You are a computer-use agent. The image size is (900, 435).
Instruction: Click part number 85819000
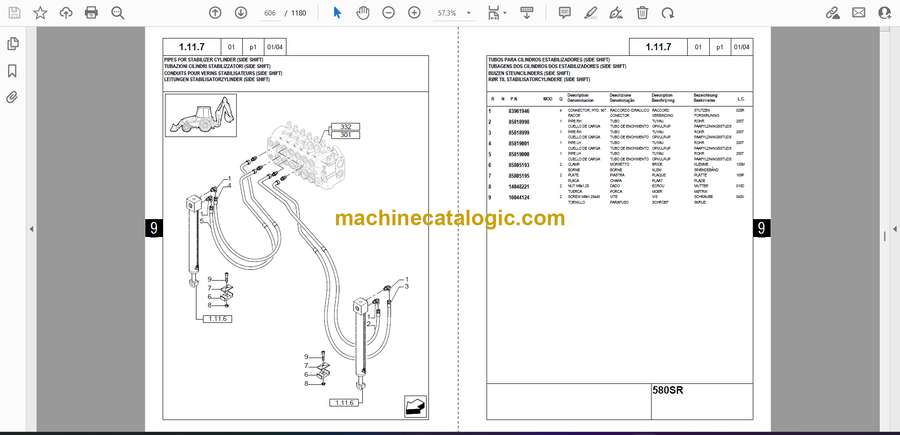point(519,154)
